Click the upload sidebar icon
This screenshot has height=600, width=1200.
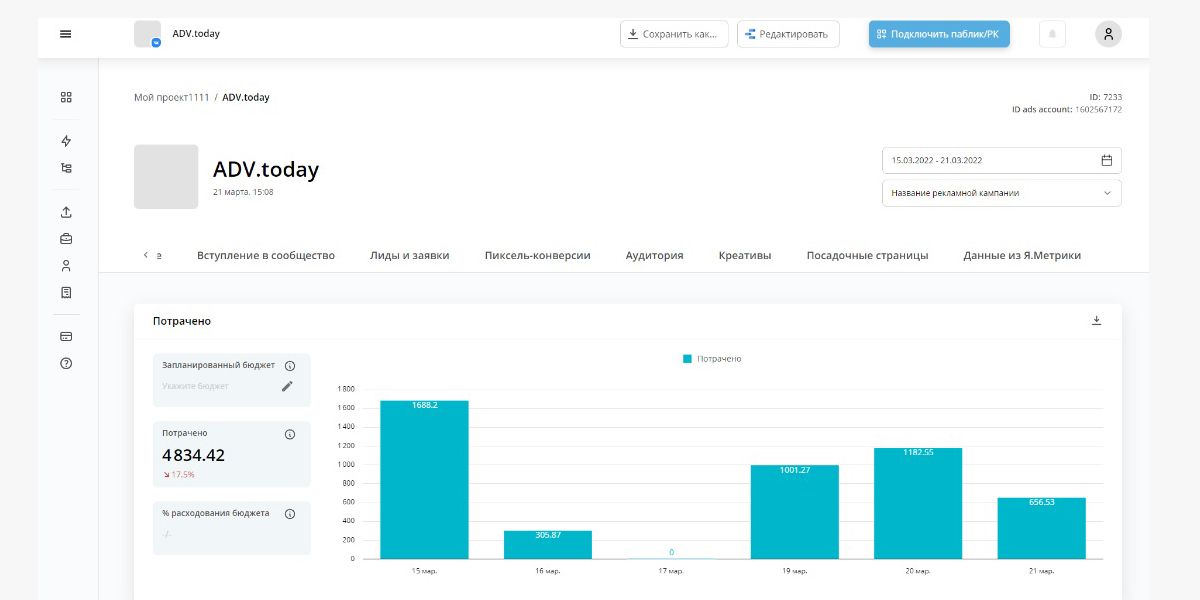click(66, 212)
